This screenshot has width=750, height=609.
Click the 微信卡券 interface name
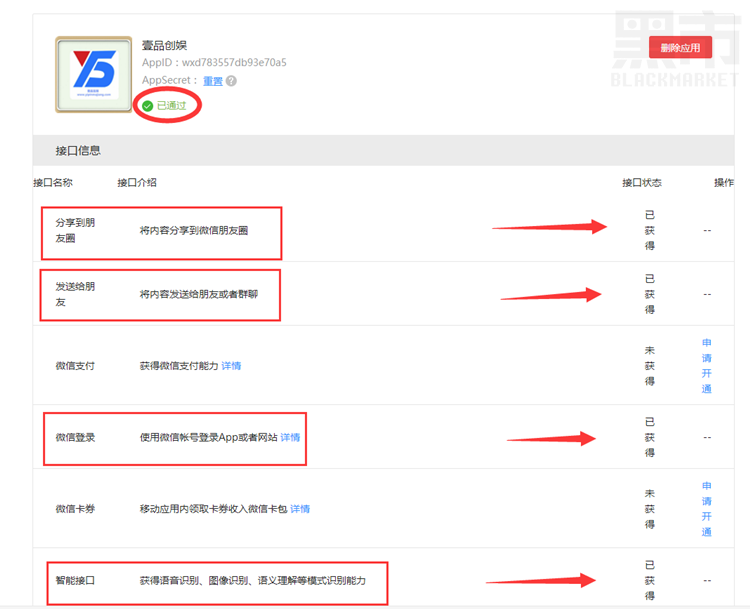[x=75, y=509]
